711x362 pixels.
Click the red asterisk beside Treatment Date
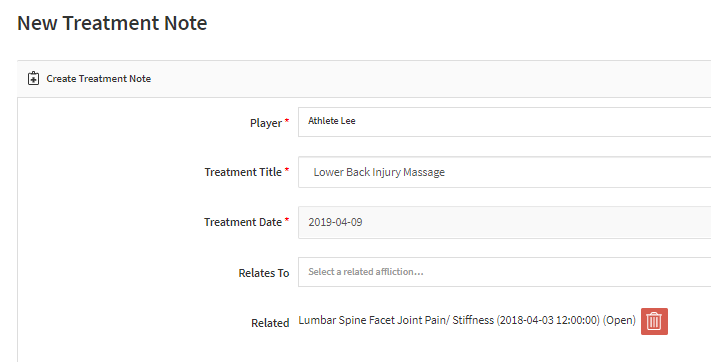pyautogui.click(x=287, y=220)
